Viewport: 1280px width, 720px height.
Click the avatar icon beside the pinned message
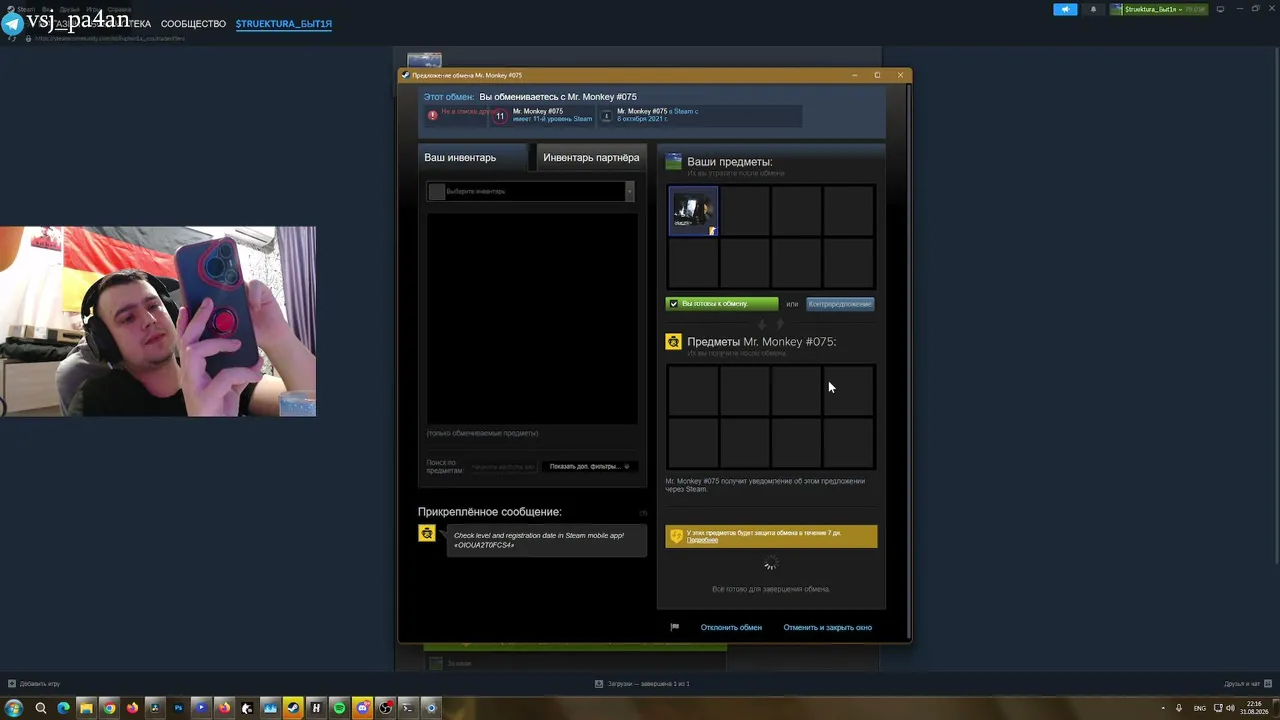click(x=427, y=534)
